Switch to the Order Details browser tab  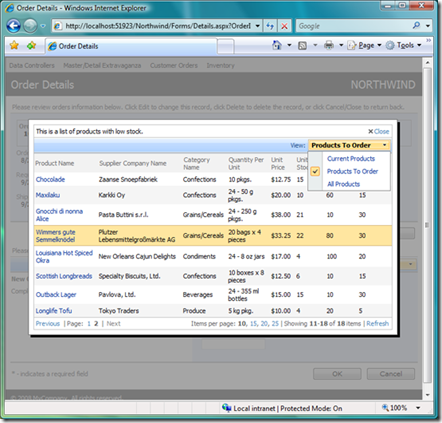tap(131, 46)
